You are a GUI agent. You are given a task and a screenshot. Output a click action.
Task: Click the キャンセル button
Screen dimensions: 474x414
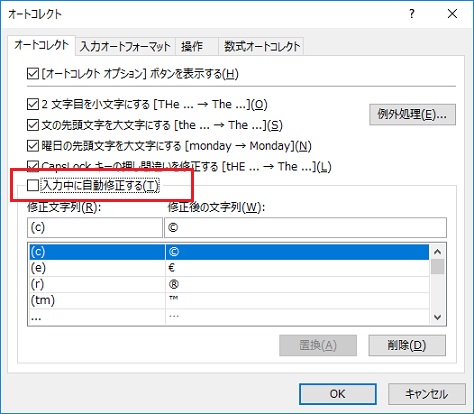[427, 394]
